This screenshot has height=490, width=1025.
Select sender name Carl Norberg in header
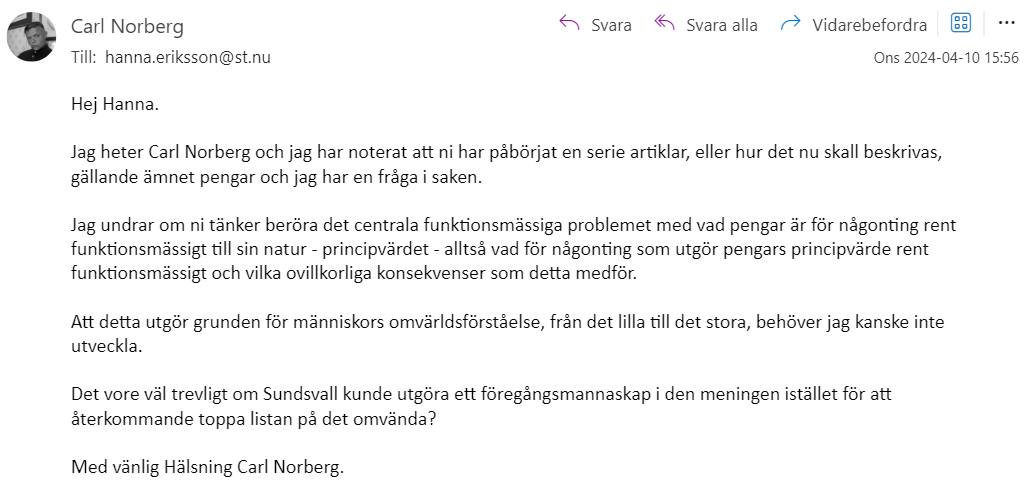click(127, 26)
